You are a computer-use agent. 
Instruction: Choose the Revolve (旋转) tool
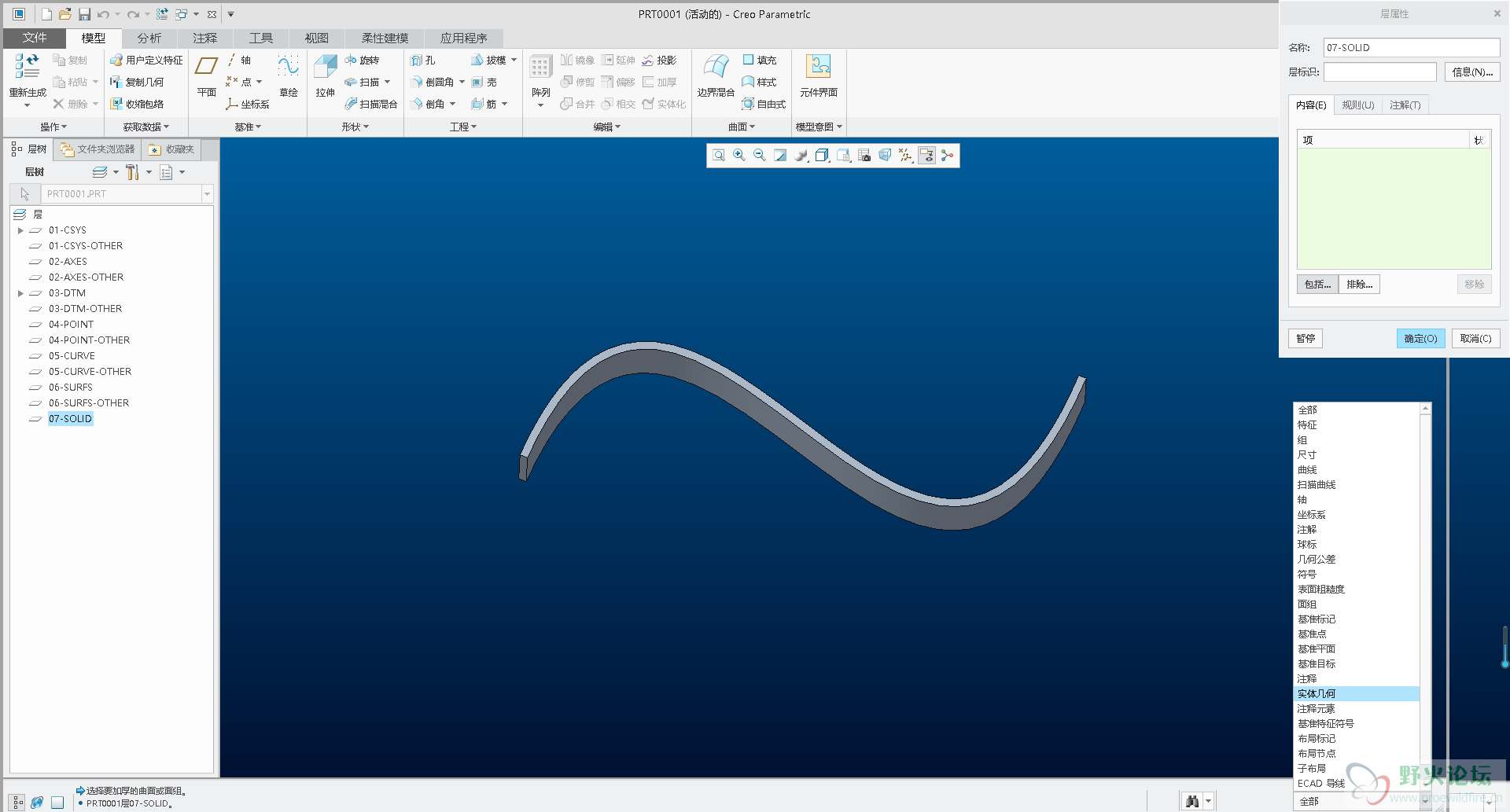pyautogui.click(x=362, y=61)
